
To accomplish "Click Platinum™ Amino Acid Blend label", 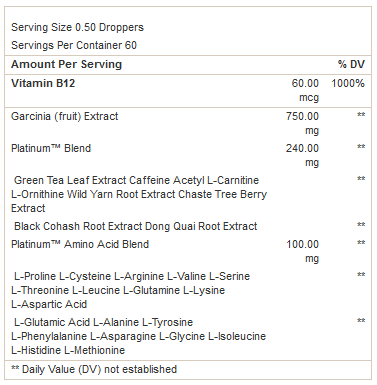I will click(80, 244).
